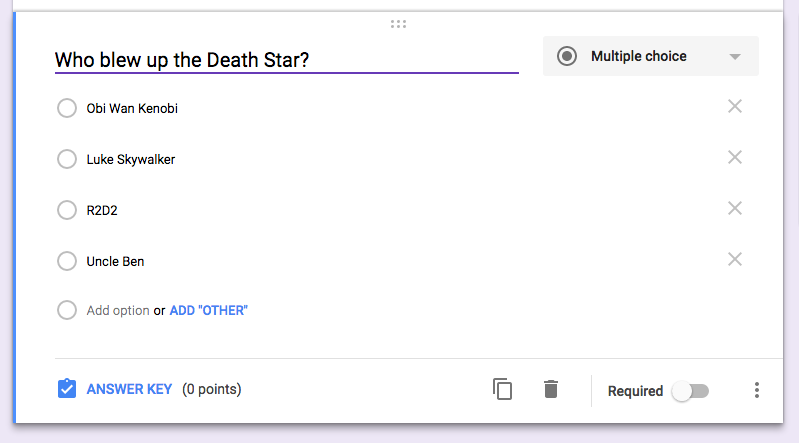Grab the drag handle dots above the question
The image size is (799, 443).
coord(398,24)
